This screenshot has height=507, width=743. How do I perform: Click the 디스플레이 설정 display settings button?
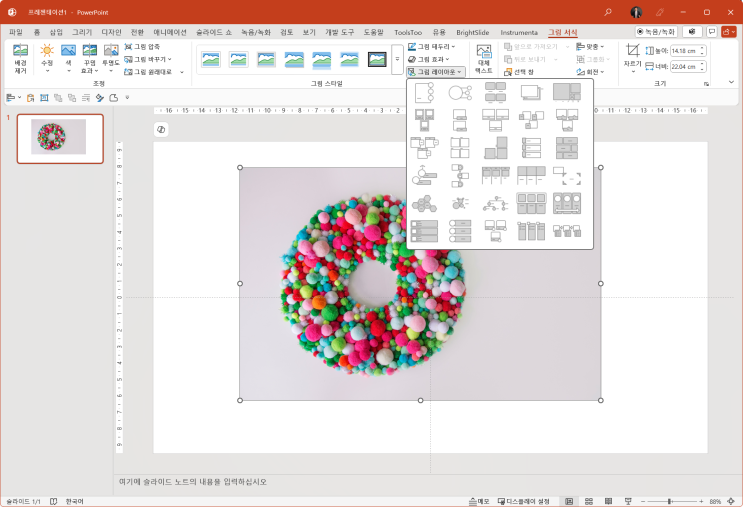click(x=524, y=501)
